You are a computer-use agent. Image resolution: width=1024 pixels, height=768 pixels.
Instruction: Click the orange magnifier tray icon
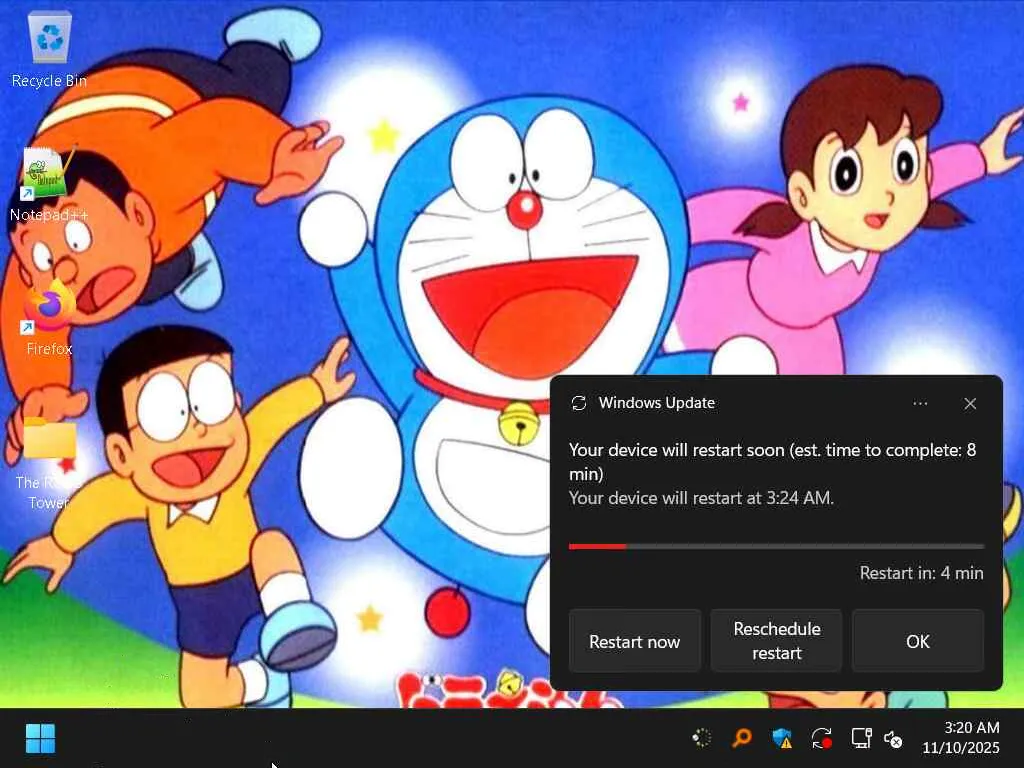(x=741, y=738)
